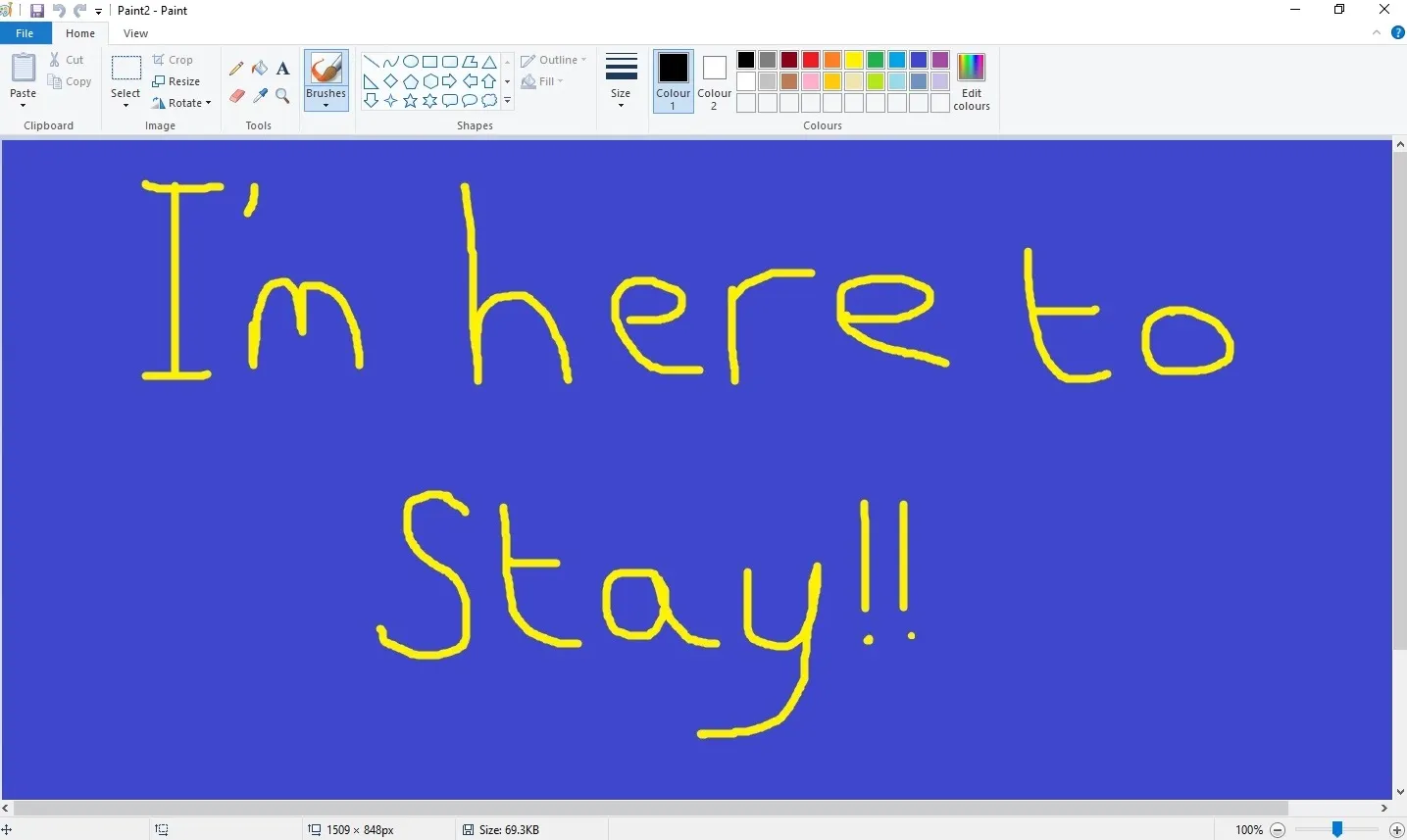This screenshot has height=840, width=1407.
Task: Switch to the Colour 2 selector
Action: click(715, 80)
